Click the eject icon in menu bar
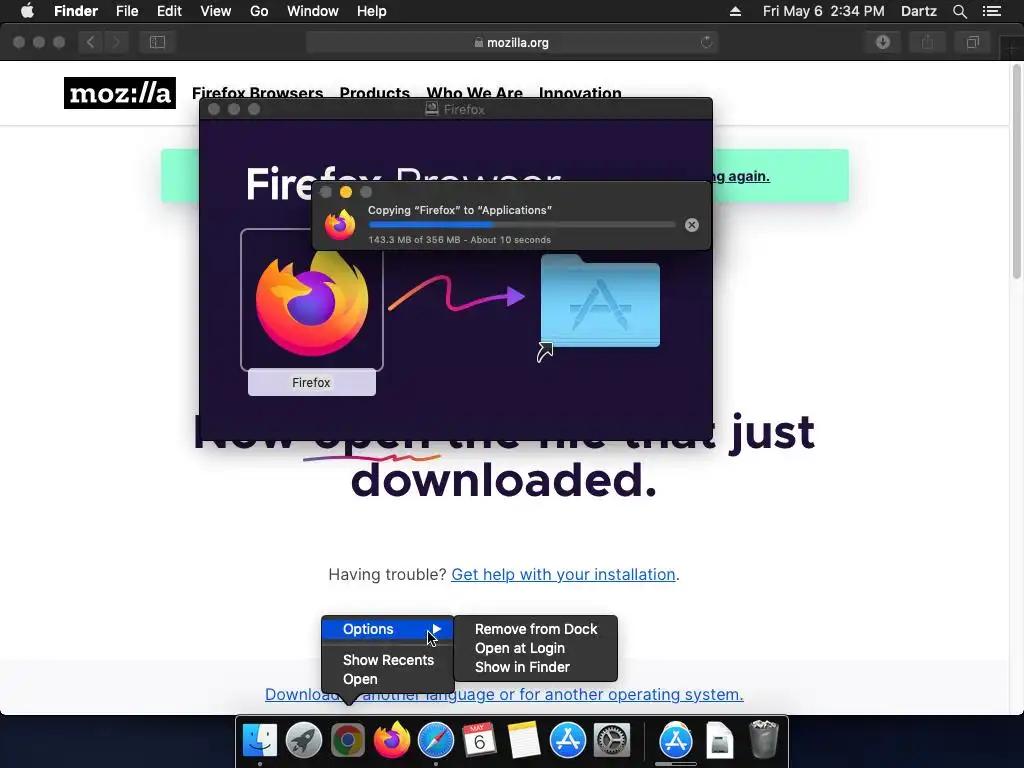1024x768 pixels. [735, 11]
